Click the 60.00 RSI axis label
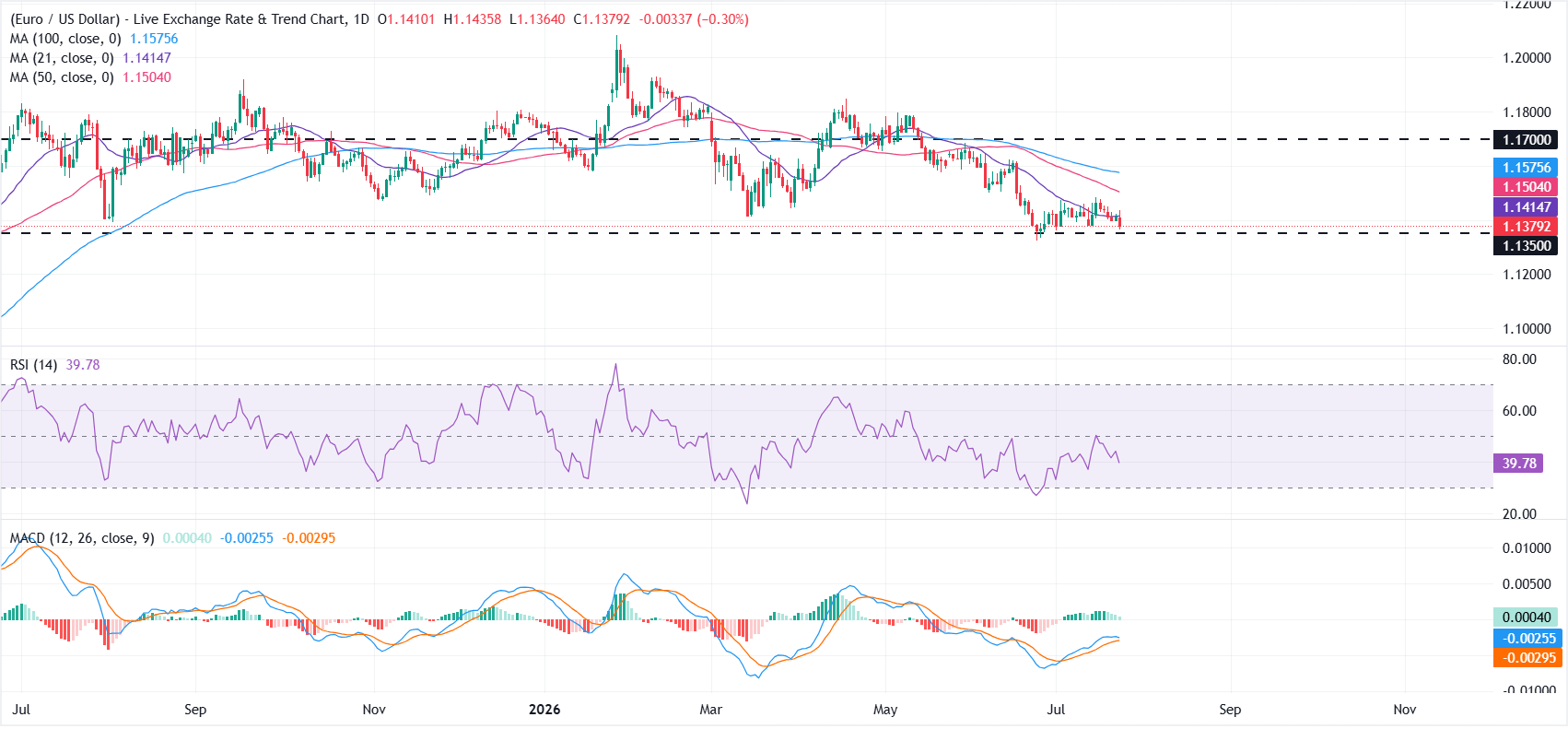Screen dimensions: 1568x729 1519,411
